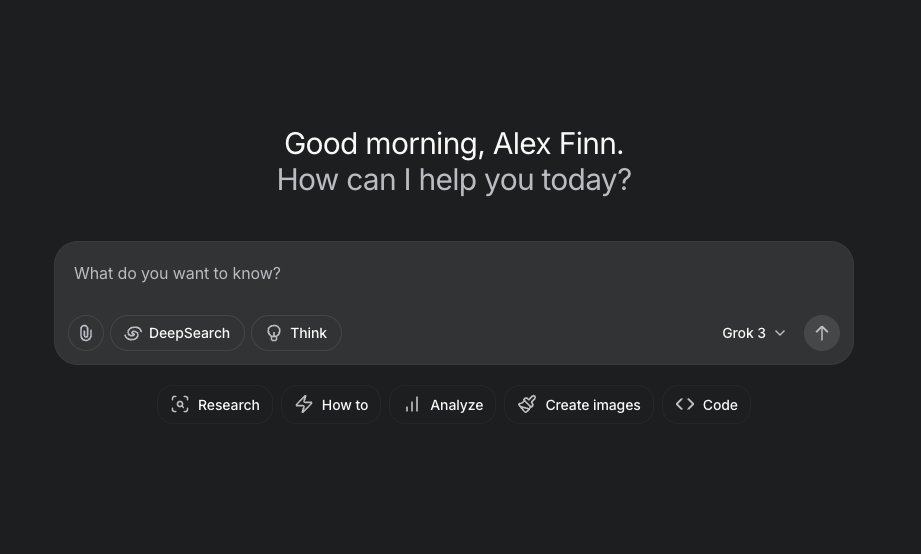Expand the chevron next to Grok 3
The width and height of the screenshot is (921, 554).
coord(780,333)
